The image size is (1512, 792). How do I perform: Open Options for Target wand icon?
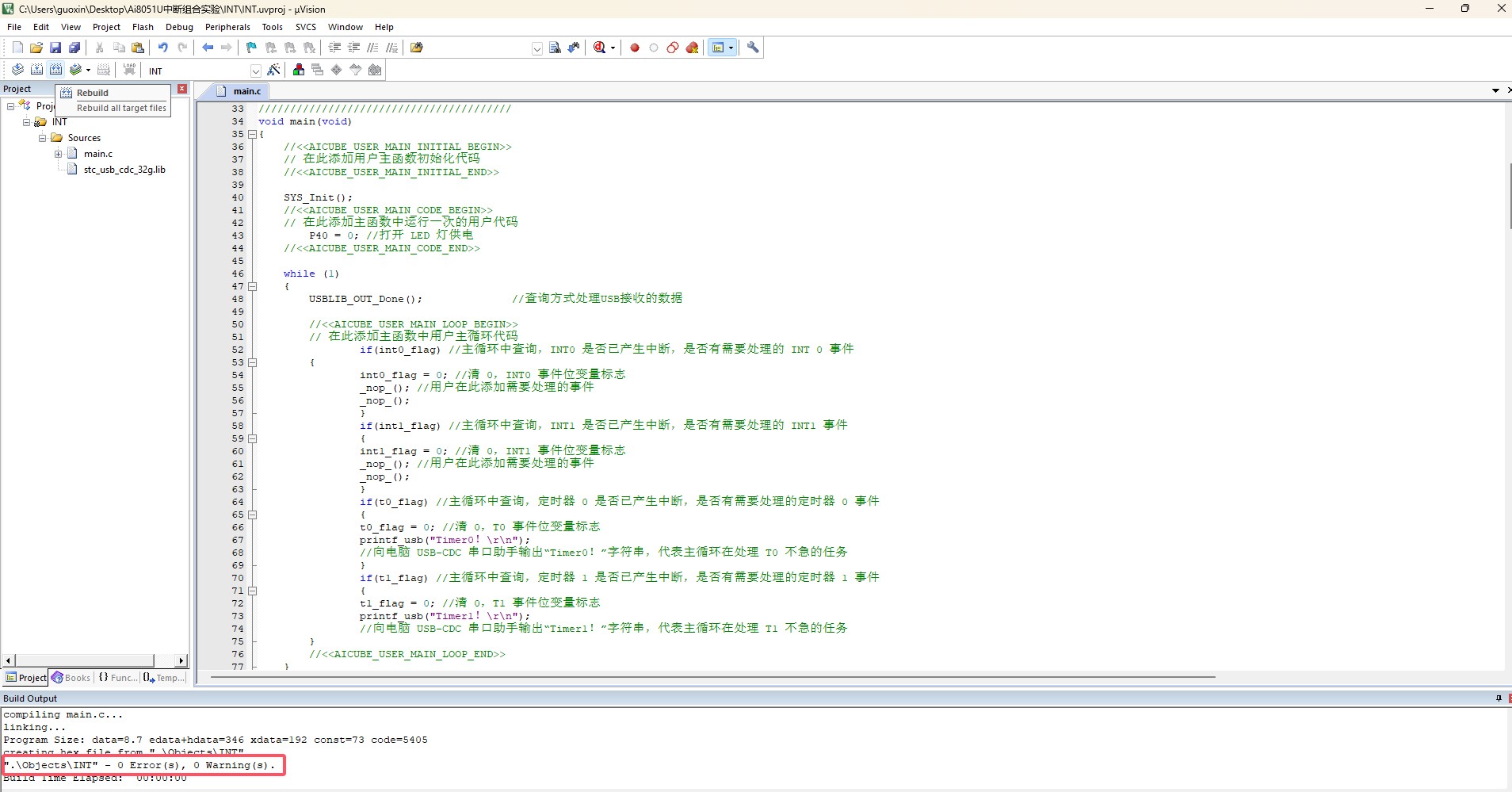coord(273,71)
